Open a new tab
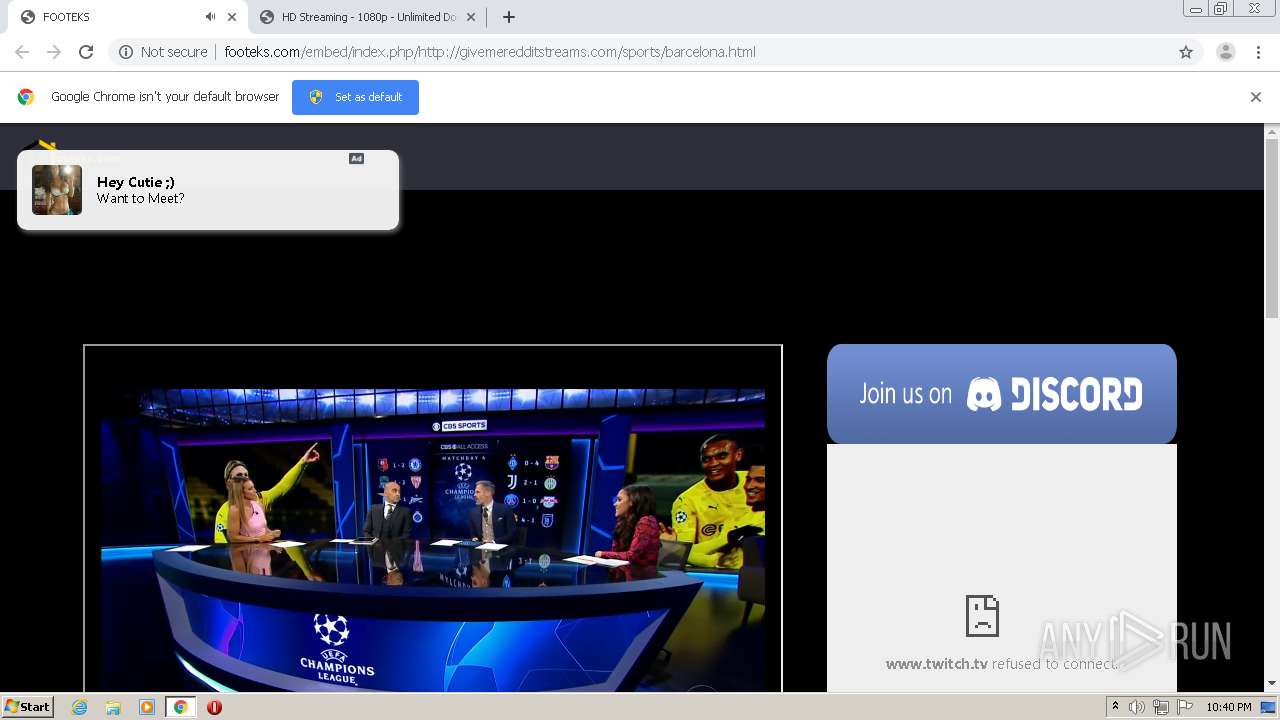1280x720 pixels. point(509,17)
